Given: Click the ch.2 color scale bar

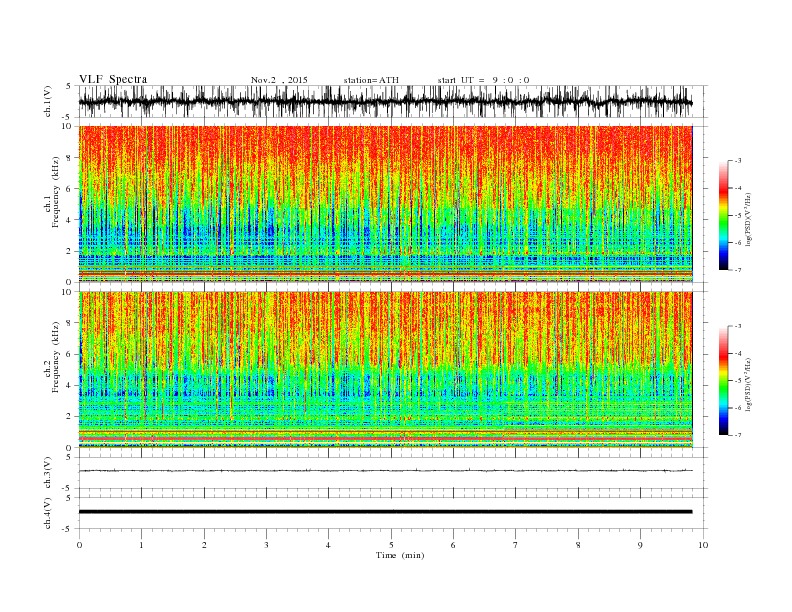Looking at the screenshot, I should [723, 380].
